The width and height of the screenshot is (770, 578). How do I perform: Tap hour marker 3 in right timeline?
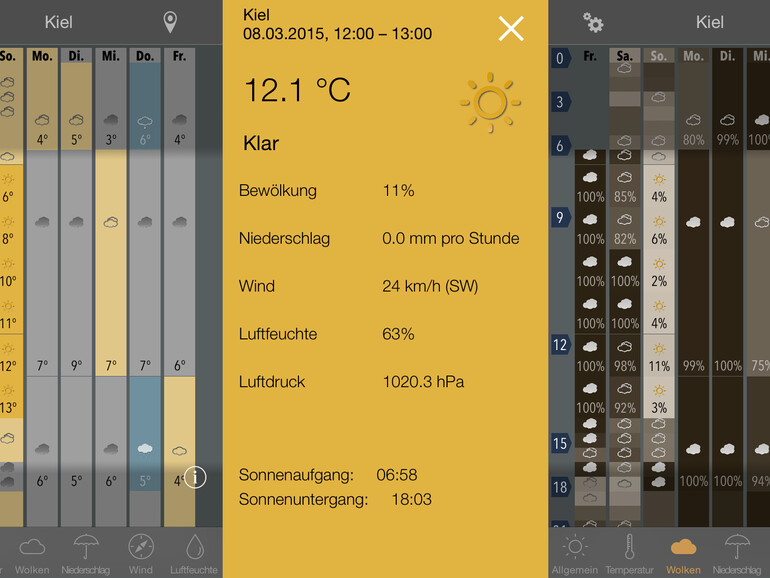pyautogui.click(x=560, y=102)
